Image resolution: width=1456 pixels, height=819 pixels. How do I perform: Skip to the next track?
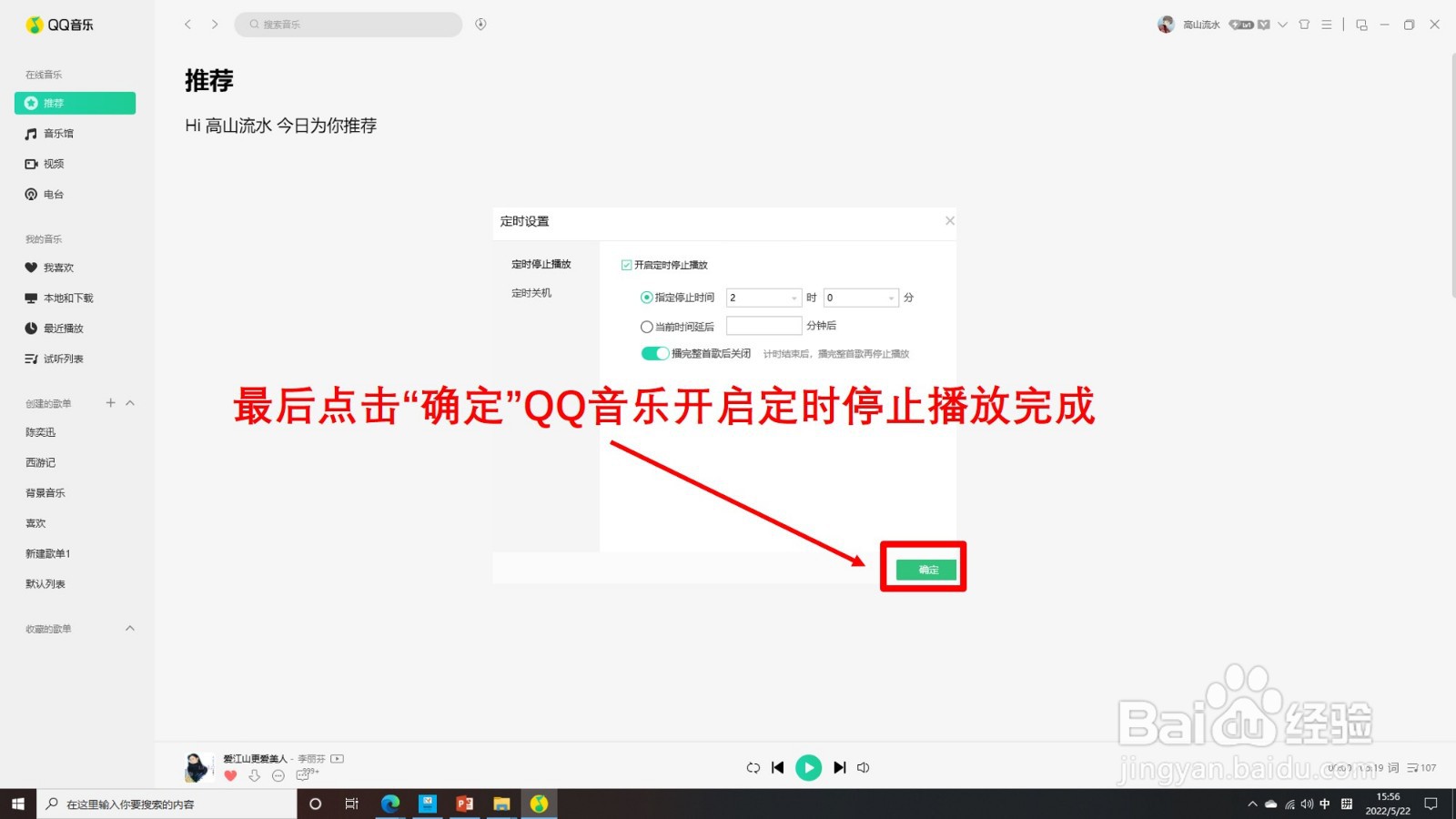click(840, 768)
